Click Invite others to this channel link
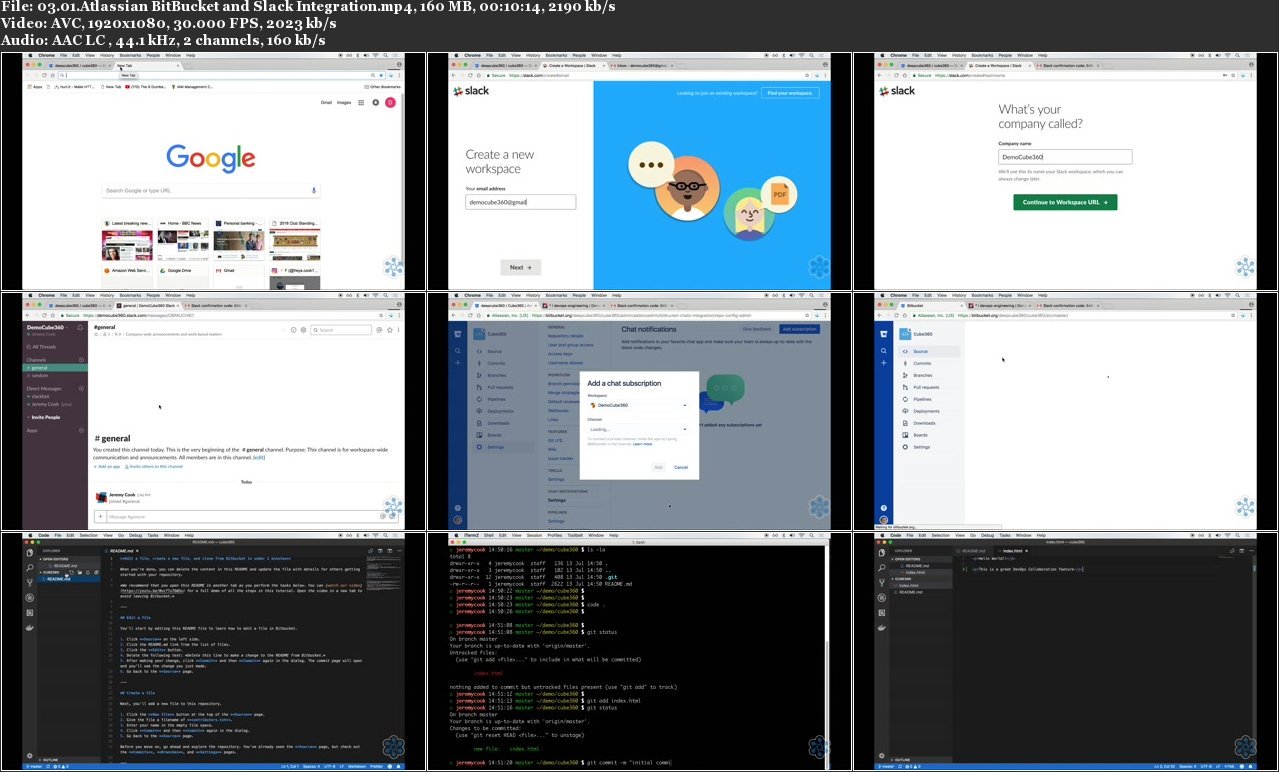This screenshot has width=1279, height=772. (x=154, y=466)
